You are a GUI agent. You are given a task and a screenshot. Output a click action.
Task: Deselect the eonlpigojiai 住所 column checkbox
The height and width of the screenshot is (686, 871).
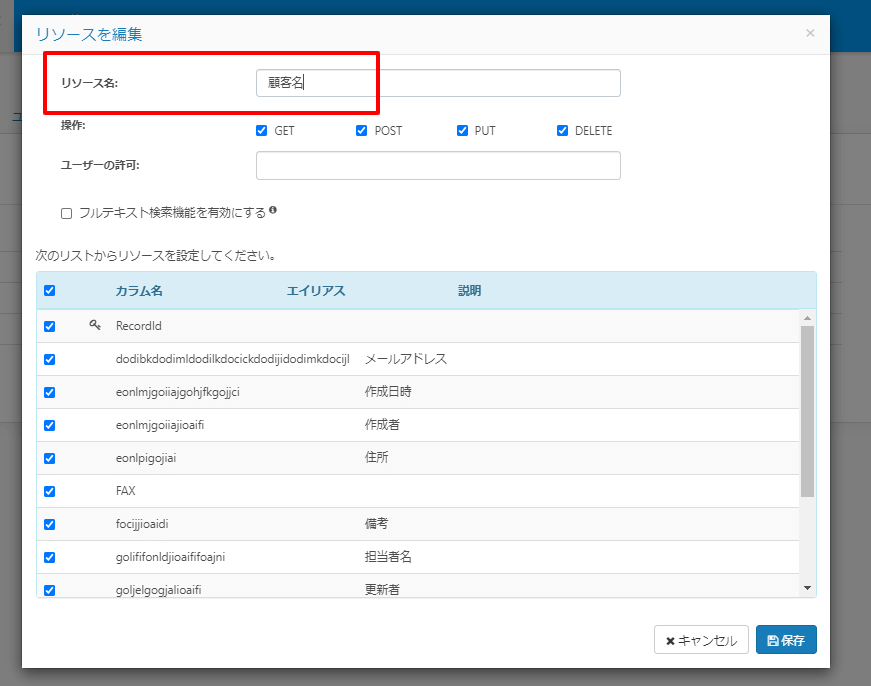pyautogui.click(x=50, y=458)
